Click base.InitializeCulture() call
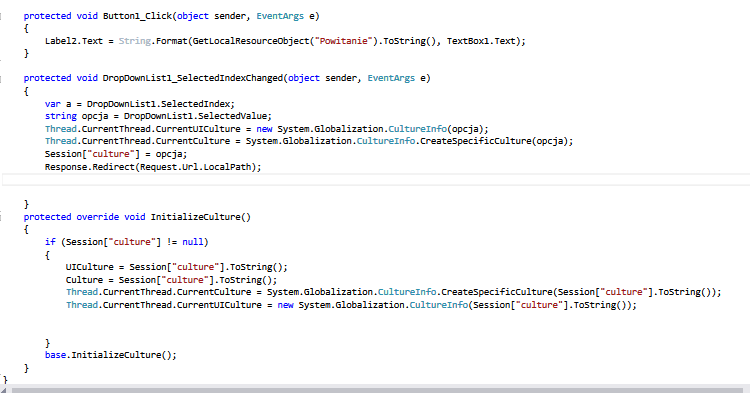The image size is (750, 393). point(110,355)
